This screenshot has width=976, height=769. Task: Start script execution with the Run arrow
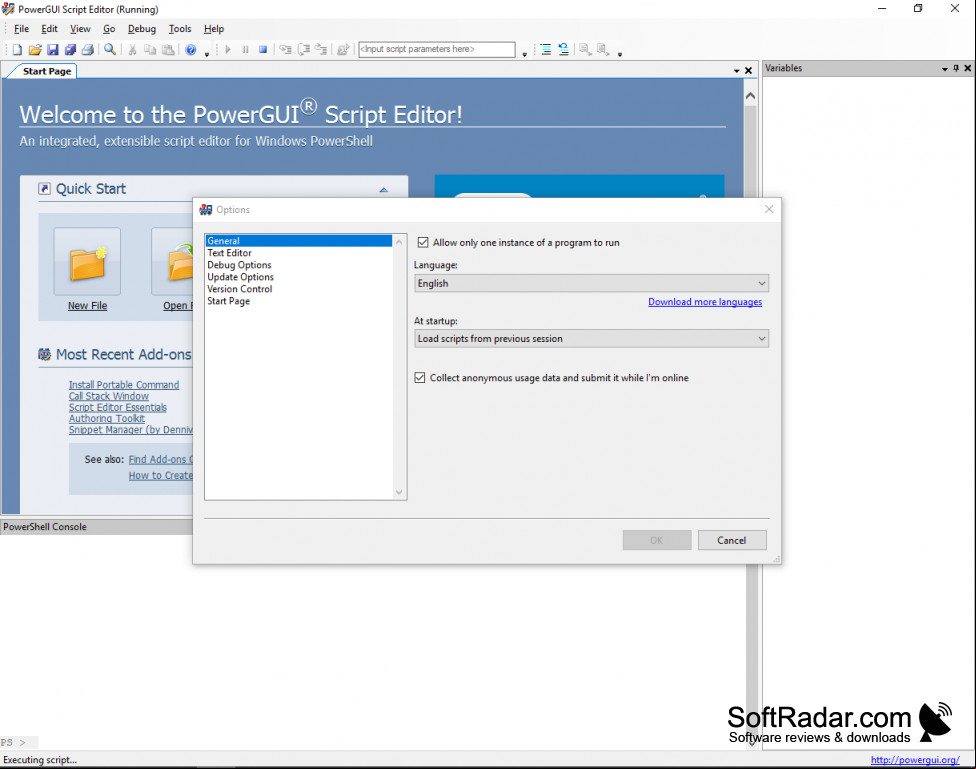228,49
